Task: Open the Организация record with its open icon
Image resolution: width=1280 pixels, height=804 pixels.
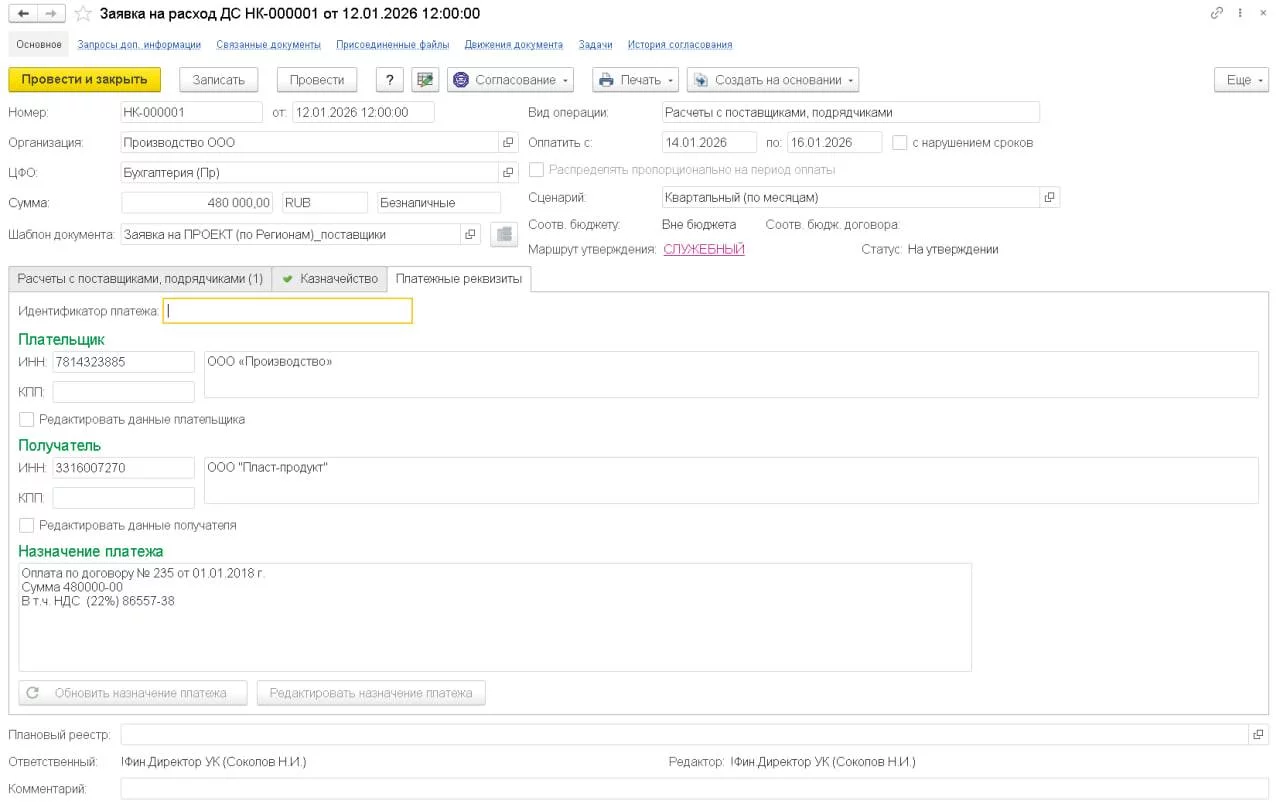Action: click(508, 143)
